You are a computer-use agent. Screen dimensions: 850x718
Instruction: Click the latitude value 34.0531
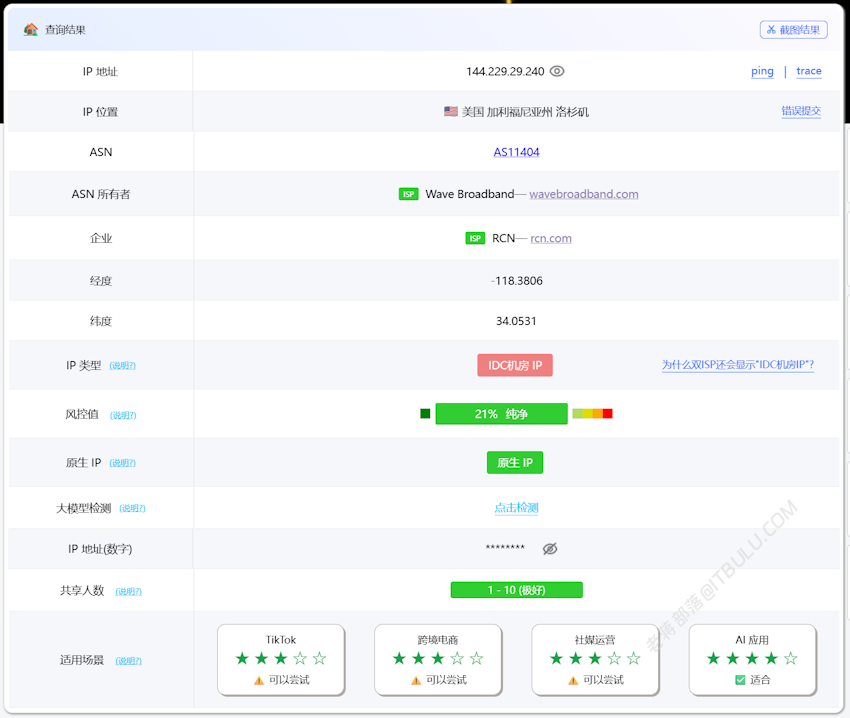516,321
